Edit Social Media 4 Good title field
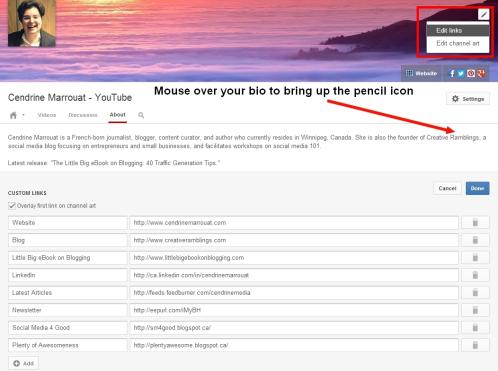The height and width of the screenshot is (371, 498). point(68,328)
